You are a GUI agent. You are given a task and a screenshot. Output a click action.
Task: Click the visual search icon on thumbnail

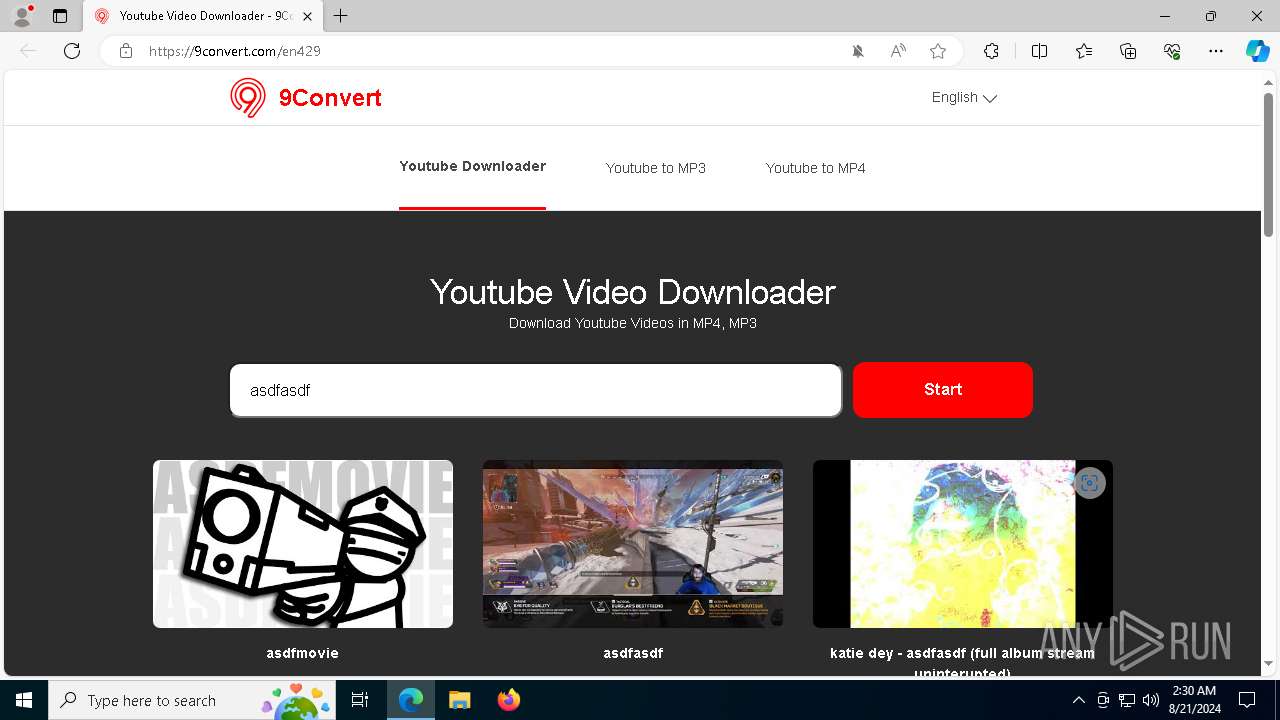coord(1089,484)
